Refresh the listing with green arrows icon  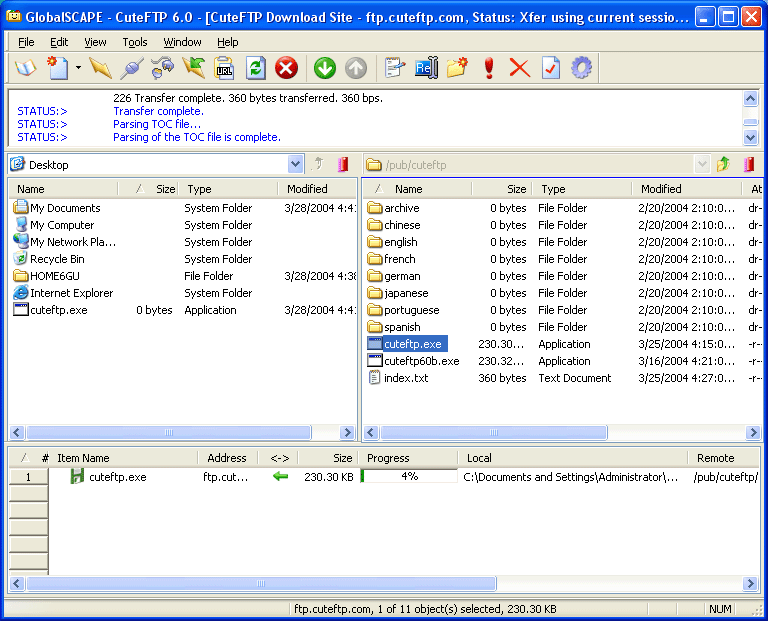point(256,68)
